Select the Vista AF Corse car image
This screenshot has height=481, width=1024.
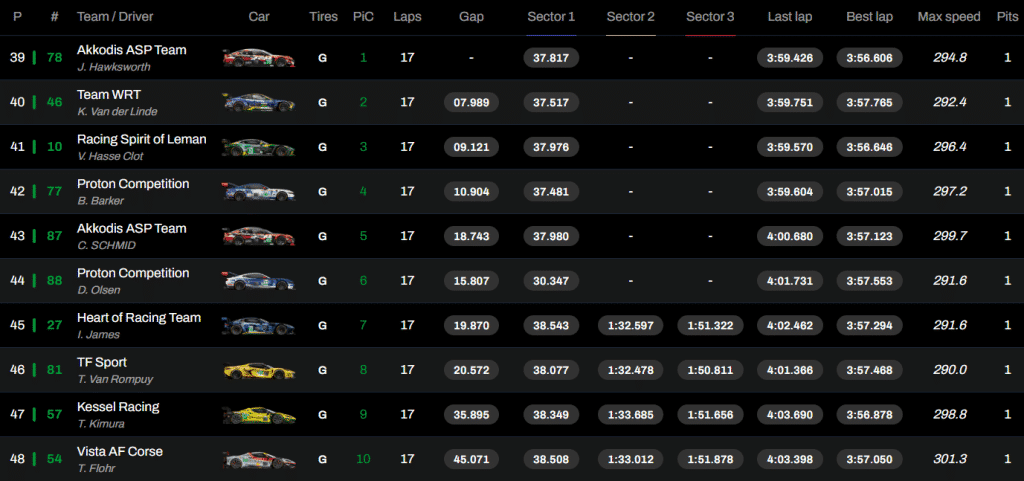[259, 460]
